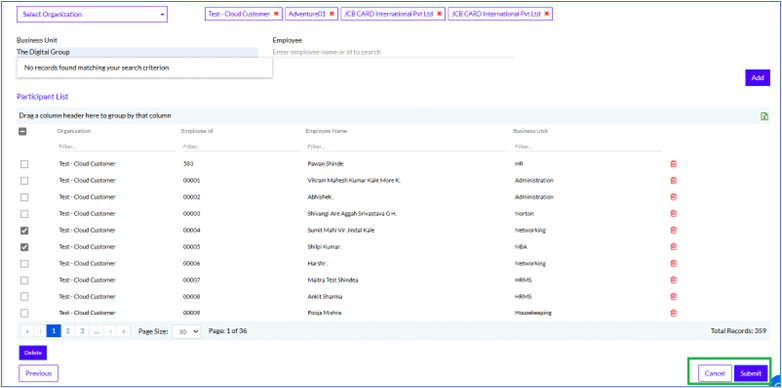
Task: Select checkbox for employee 00001
Action: coord(24,181)
